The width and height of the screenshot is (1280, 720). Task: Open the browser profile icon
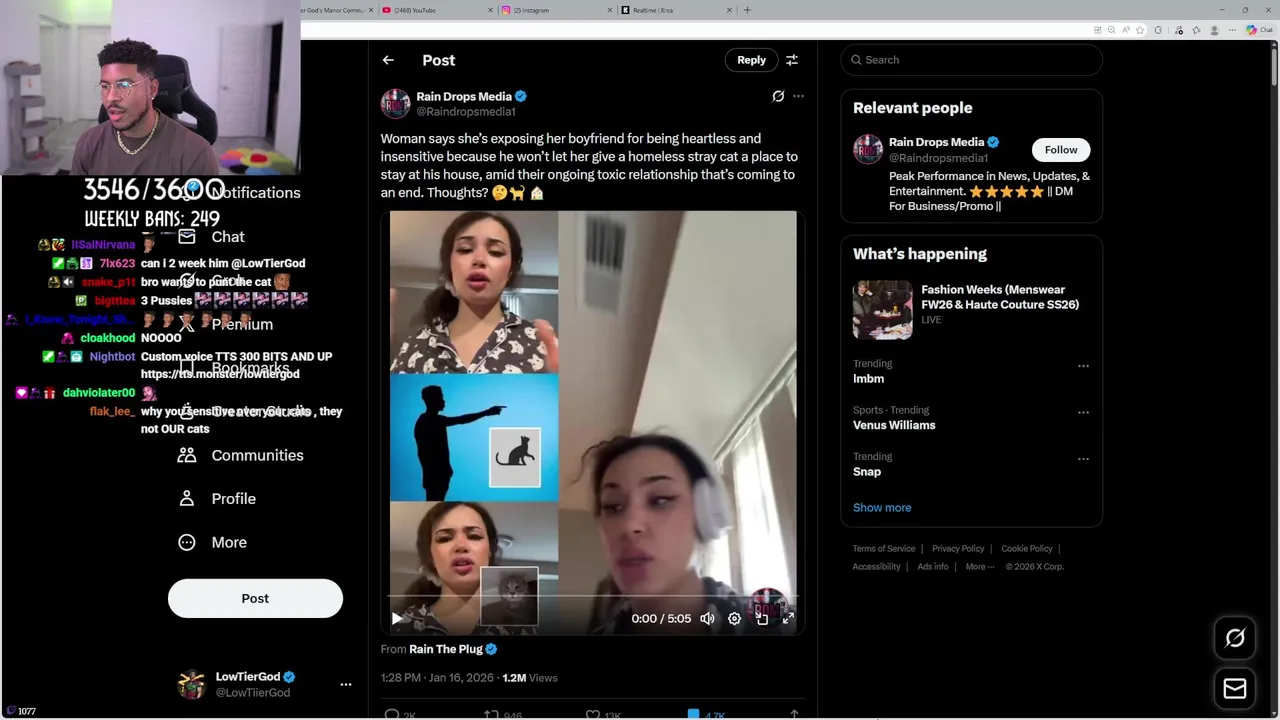click(1214, 30)
